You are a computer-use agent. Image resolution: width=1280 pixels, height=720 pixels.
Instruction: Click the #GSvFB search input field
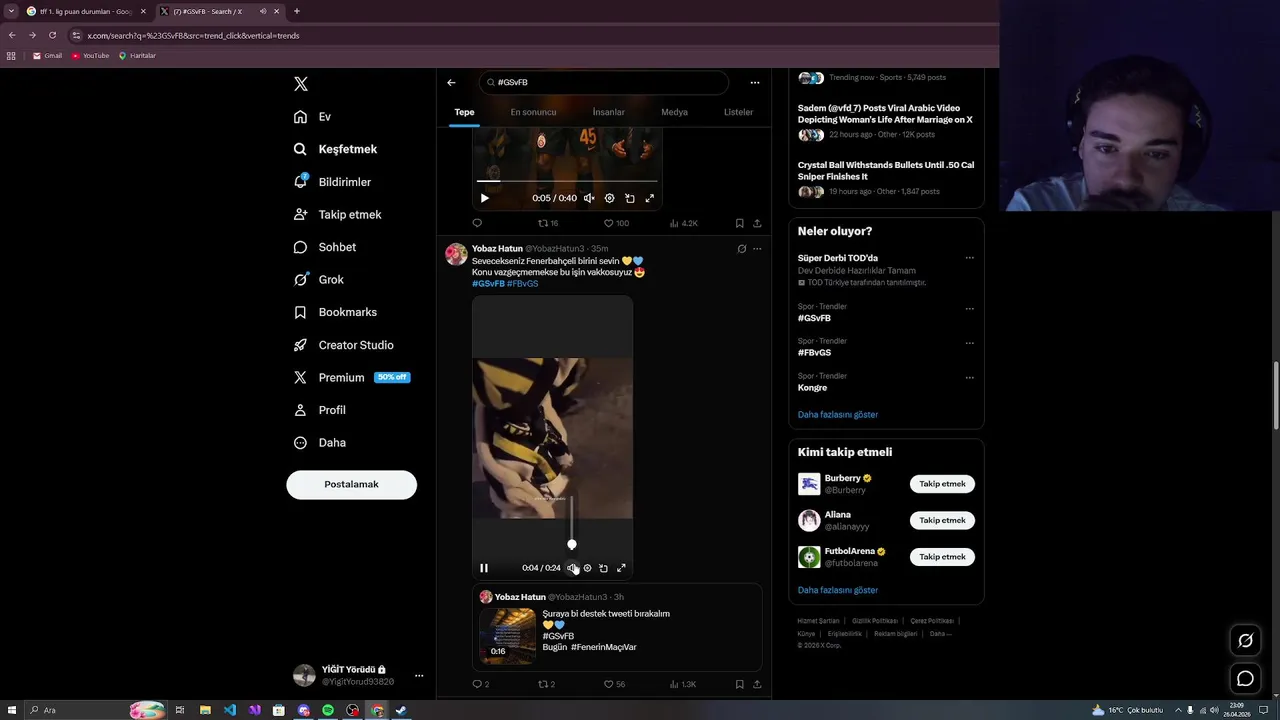click(603, 82)
